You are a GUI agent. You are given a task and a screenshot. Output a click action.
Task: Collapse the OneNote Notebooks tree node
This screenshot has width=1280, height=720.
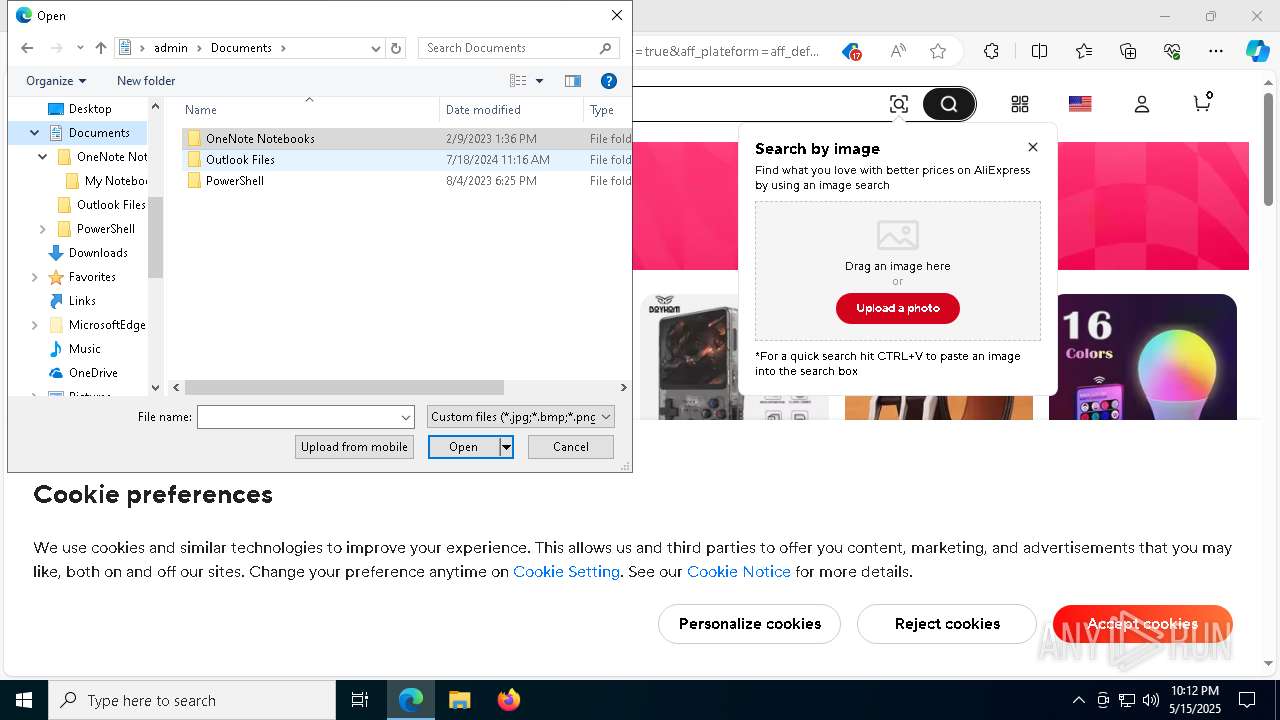pos(43,157)
